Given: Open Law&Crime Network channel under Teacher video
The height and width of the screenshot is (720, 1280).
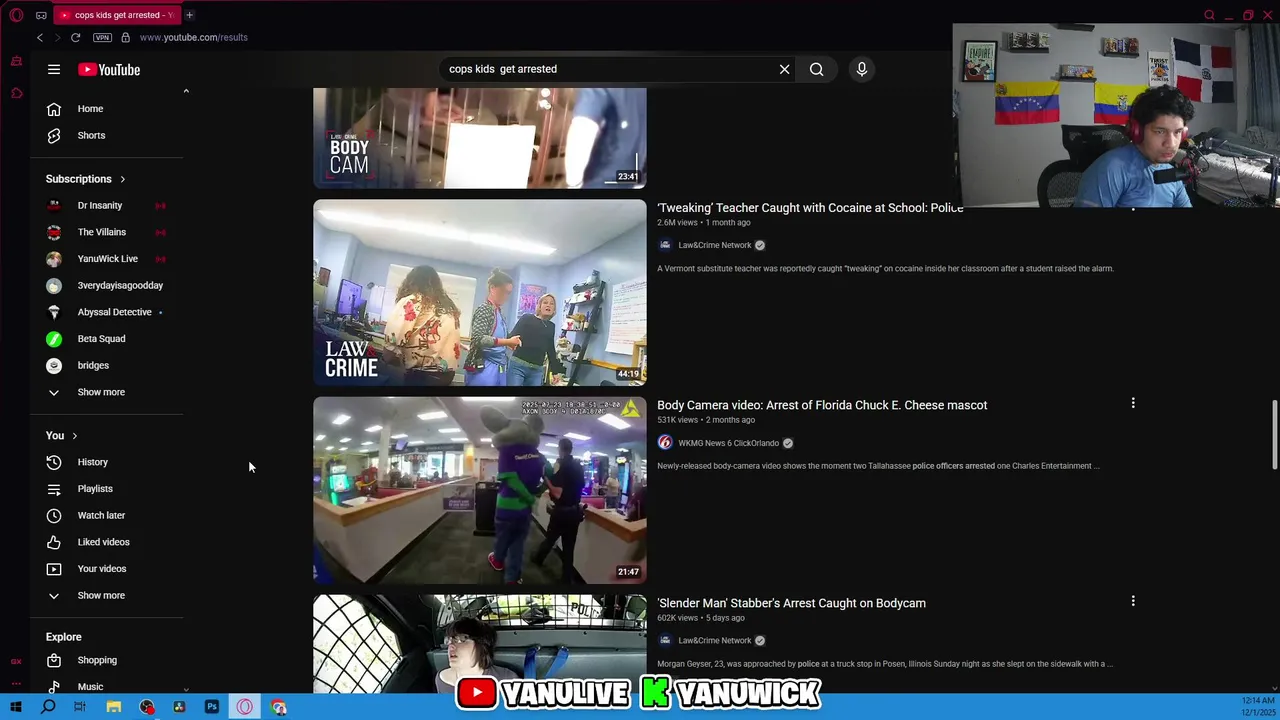Looking at the screenshot, I should [x=714, y=245].
